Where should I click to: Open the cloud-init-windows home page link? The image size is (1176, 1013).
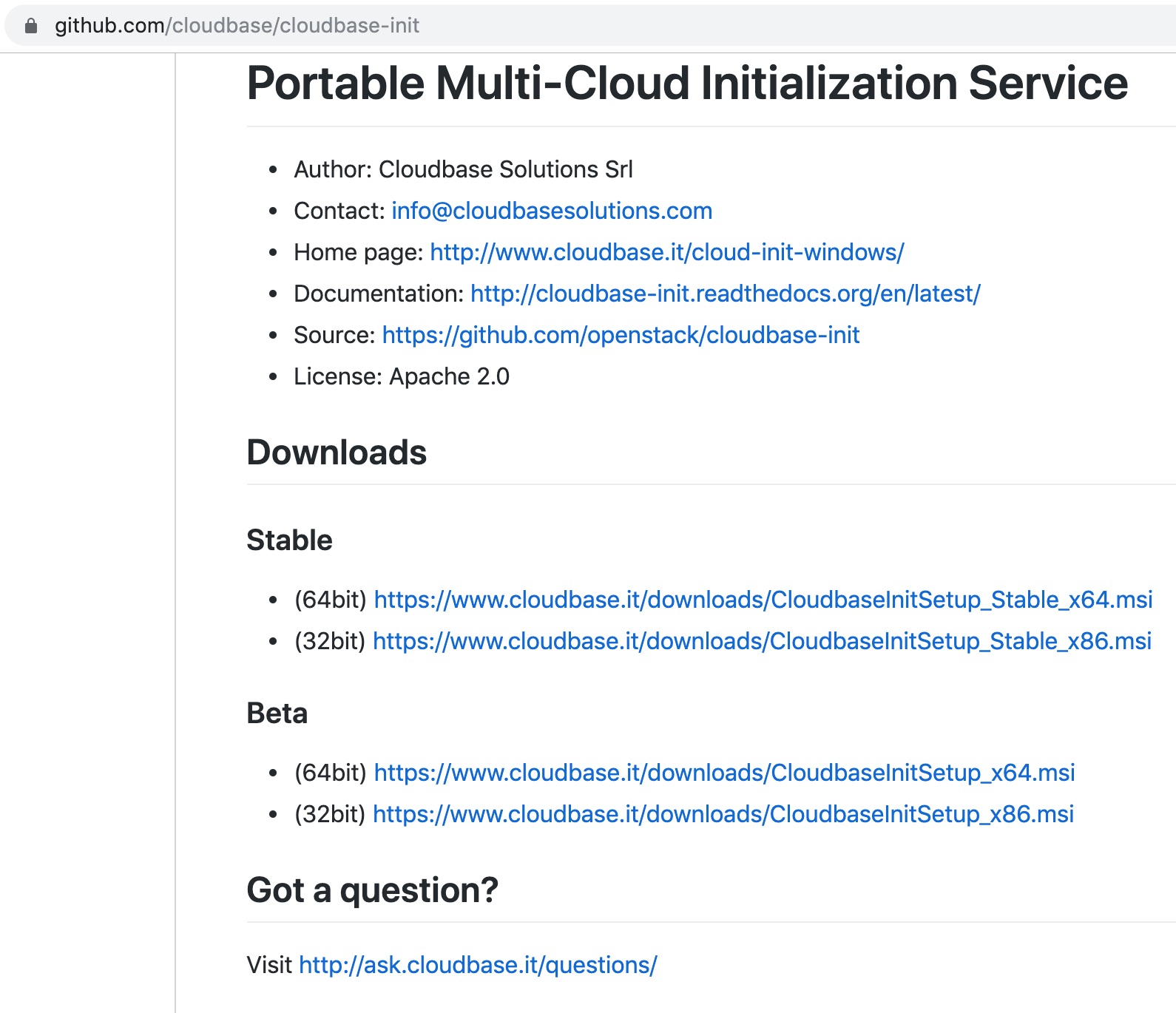(x=667, y=252)
